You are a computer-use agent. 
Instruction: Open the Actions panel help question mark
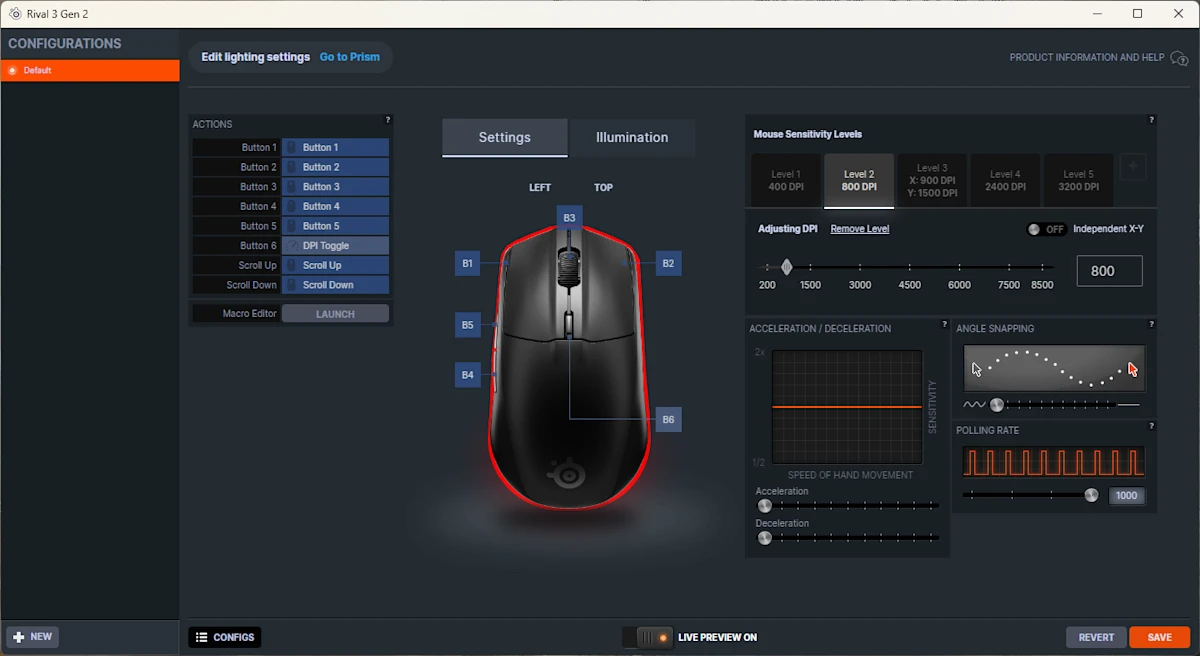tap(389, 120)
